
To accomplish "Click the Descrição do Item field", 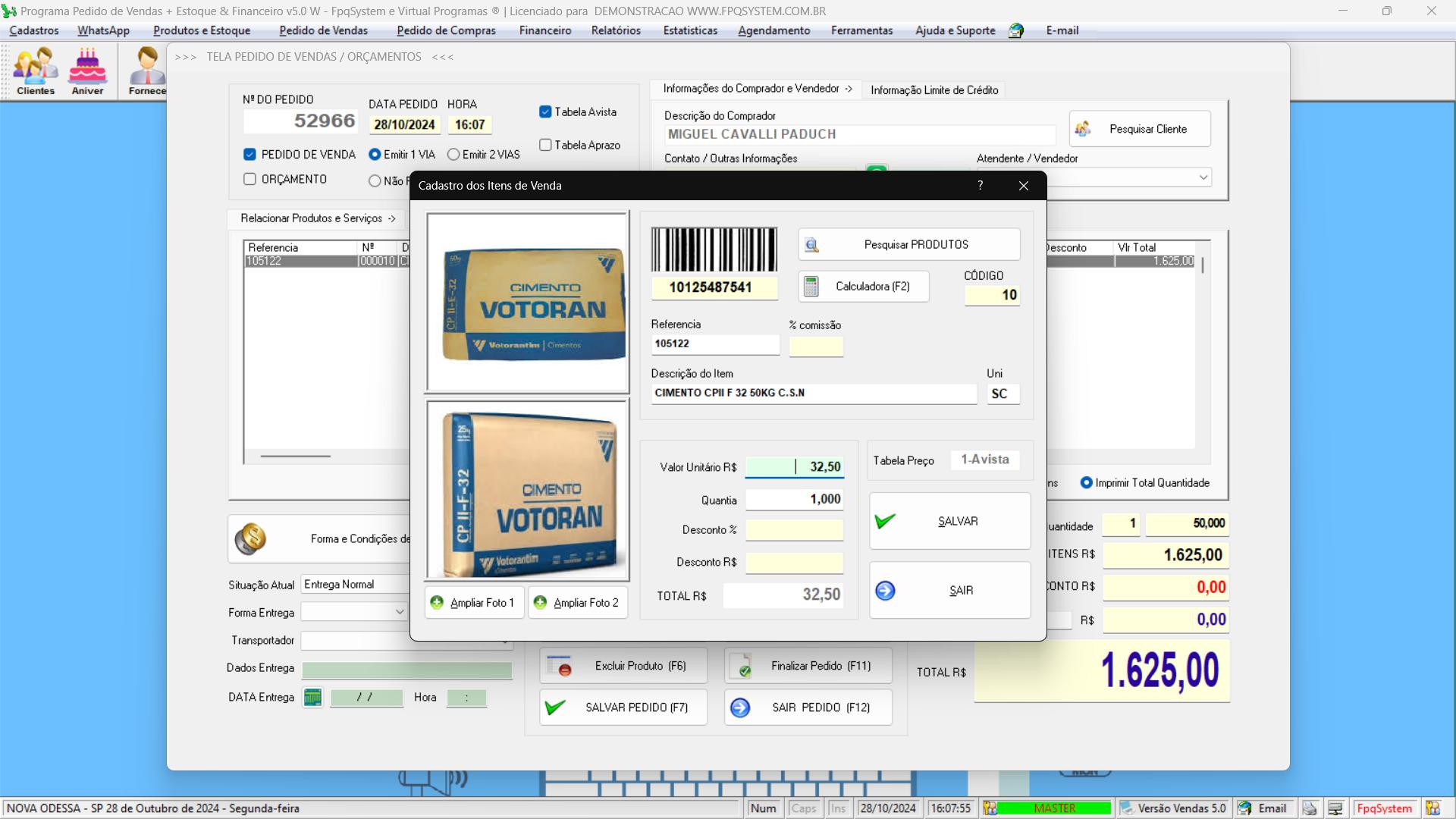I will click(x=814, y=393).
